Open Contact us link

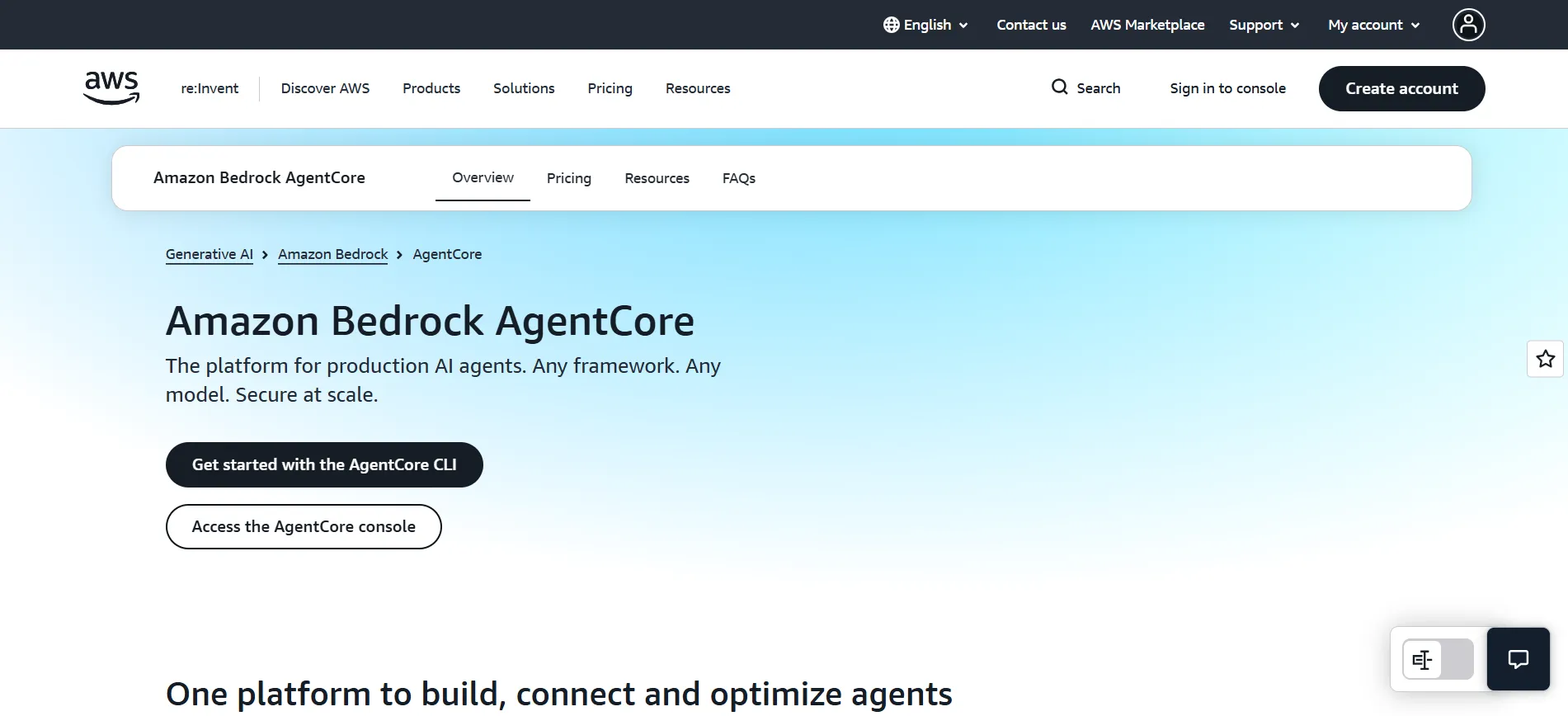point(1031,25)
